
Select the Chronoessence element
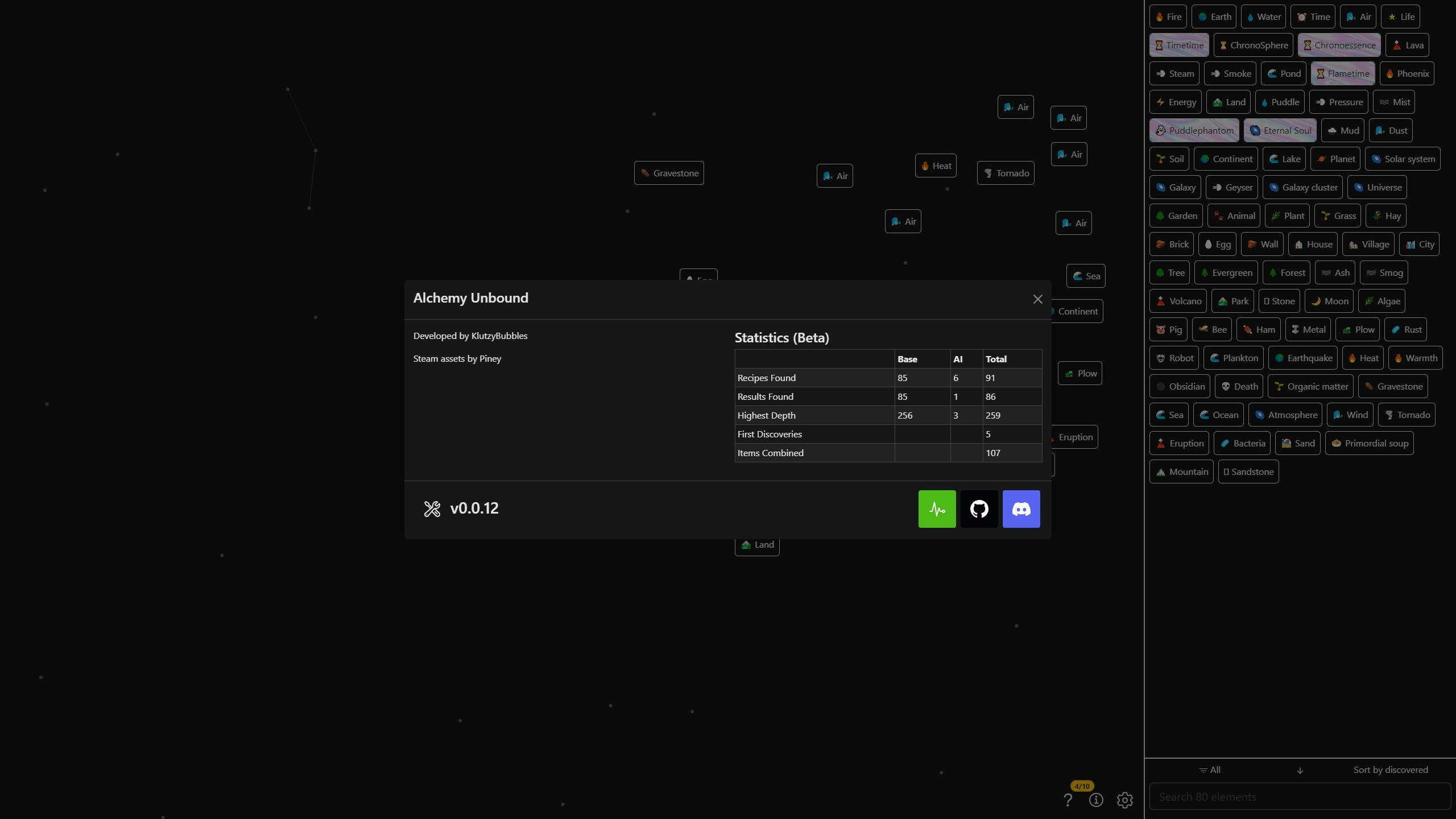pyautogui.click(x=1338, y=44)
